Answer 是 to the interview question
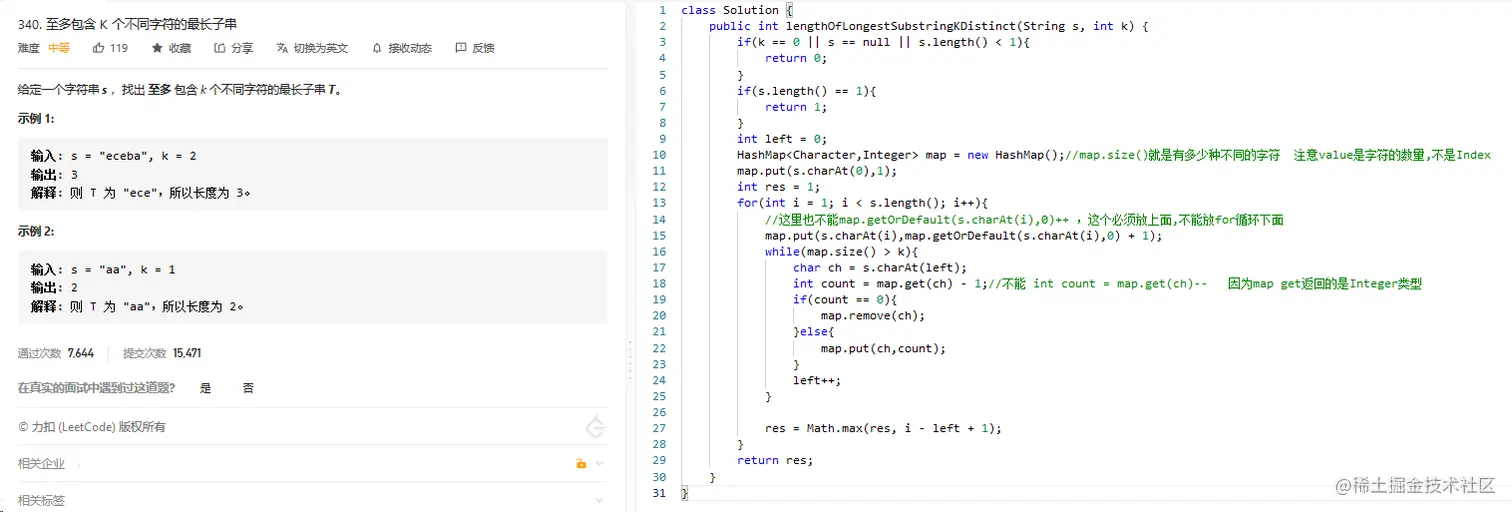The height and width of the screenshot is (512, 1512). click(206, 388)
